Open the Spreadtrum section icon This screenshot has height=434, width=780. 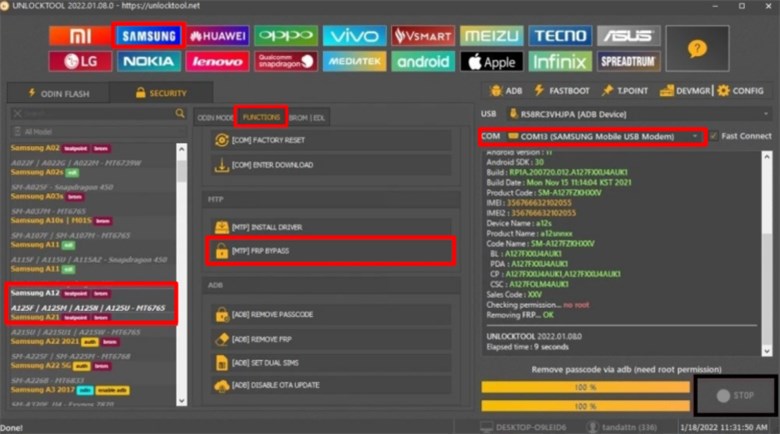point(629,62)
